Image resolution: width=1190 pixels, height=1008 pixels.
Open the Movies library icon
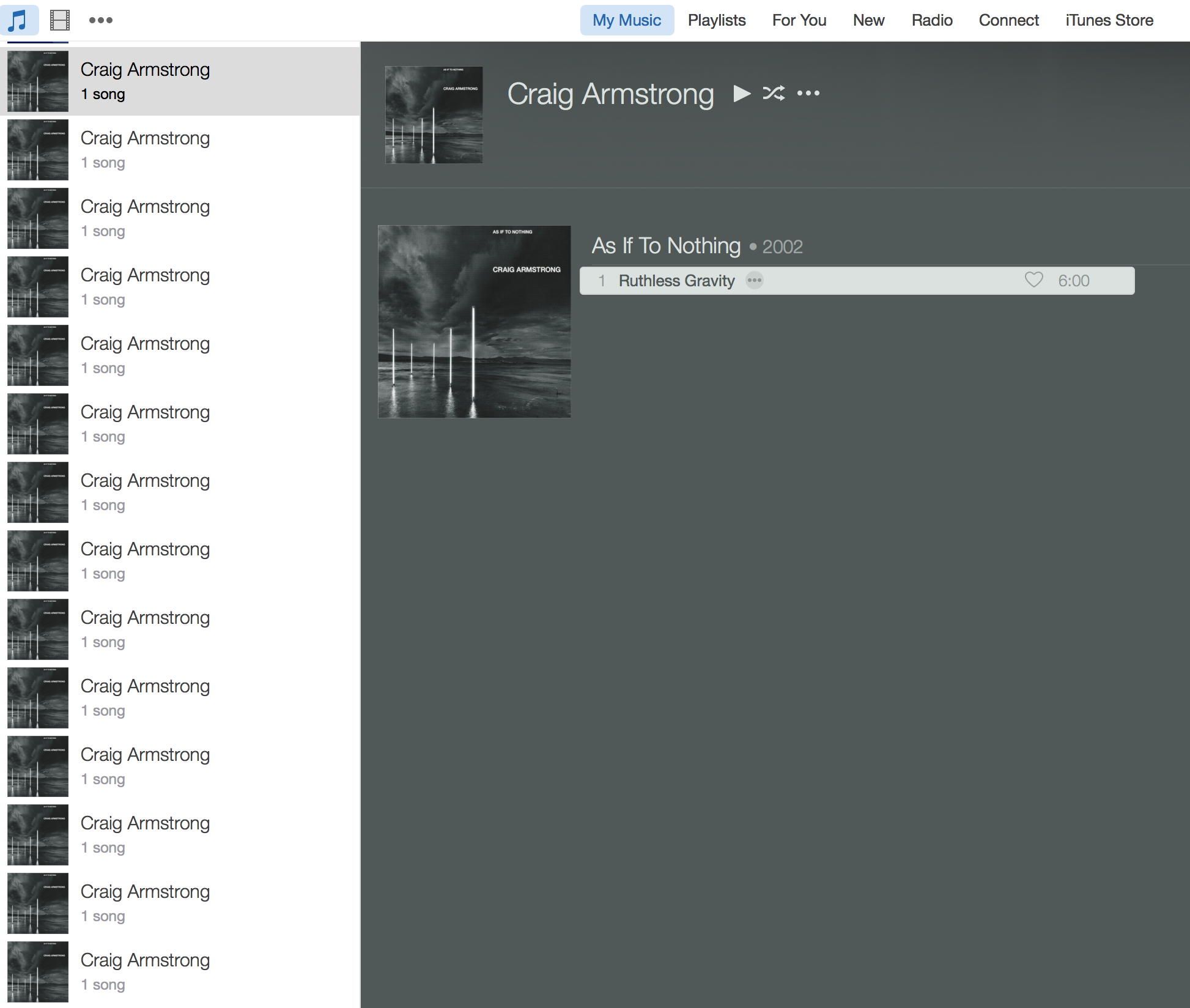(x=59, y=20)
